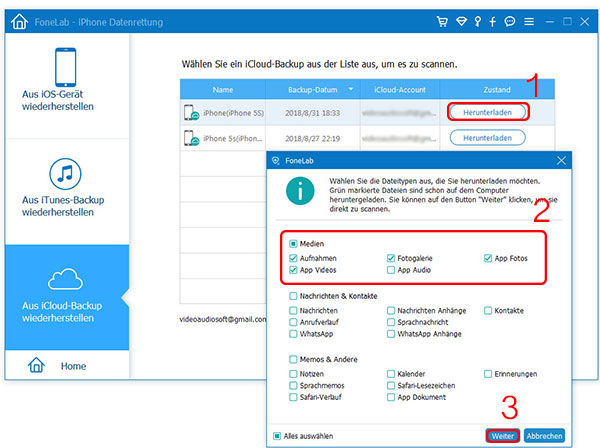Image resolution: width=600 pixels, height=448 pixels.
Task: Select the iTunes music note icon
Action: coord(65,174)
